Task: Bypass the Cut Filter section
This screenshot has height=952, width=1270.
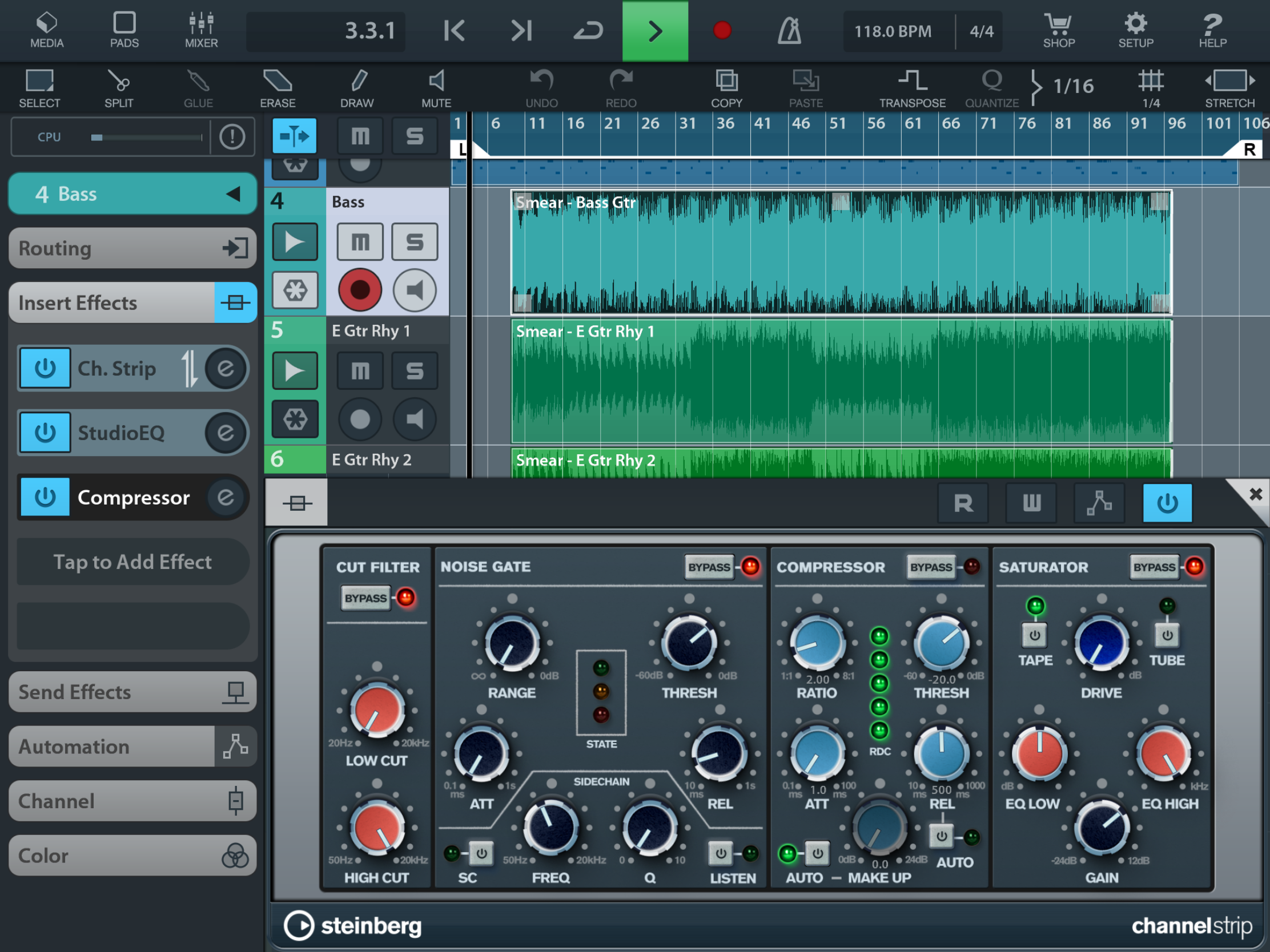Action: [x=365, y=598]
